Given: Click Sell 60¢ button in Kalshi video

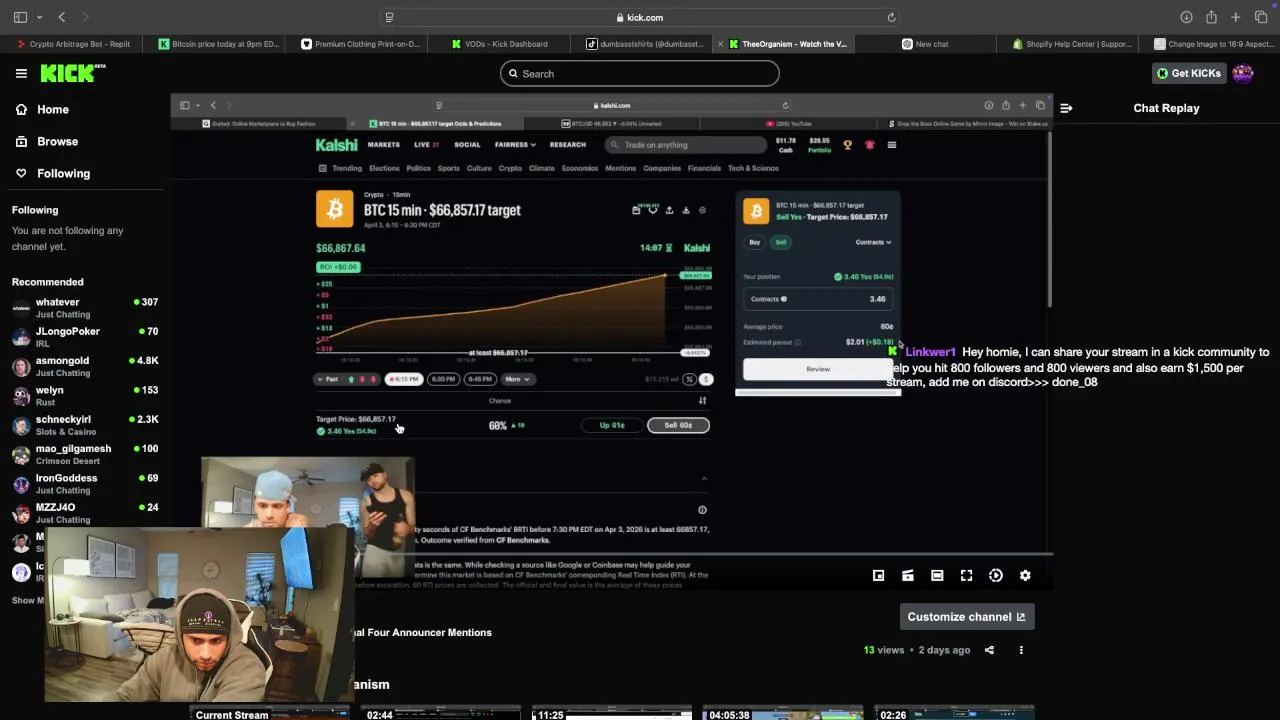Looking at the screenshot, I should pyautogui.click(x=678, y=425).
